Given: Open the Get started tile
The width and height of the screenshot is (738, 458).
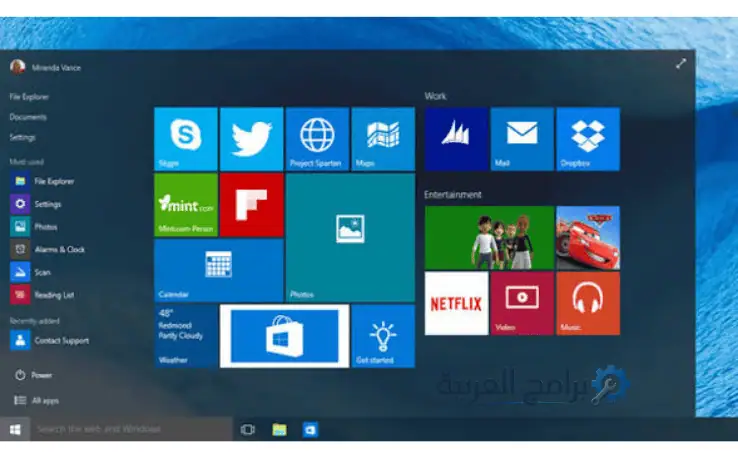Looking at the screenshot, I should [x=383, y=336].
